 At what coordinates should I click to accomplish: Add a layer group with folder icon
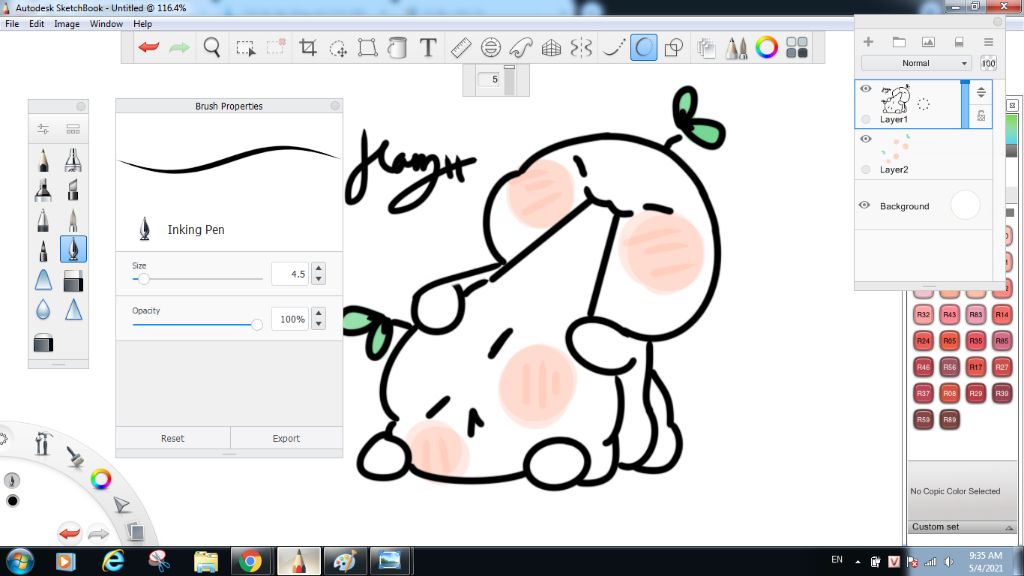pos(899,42)
